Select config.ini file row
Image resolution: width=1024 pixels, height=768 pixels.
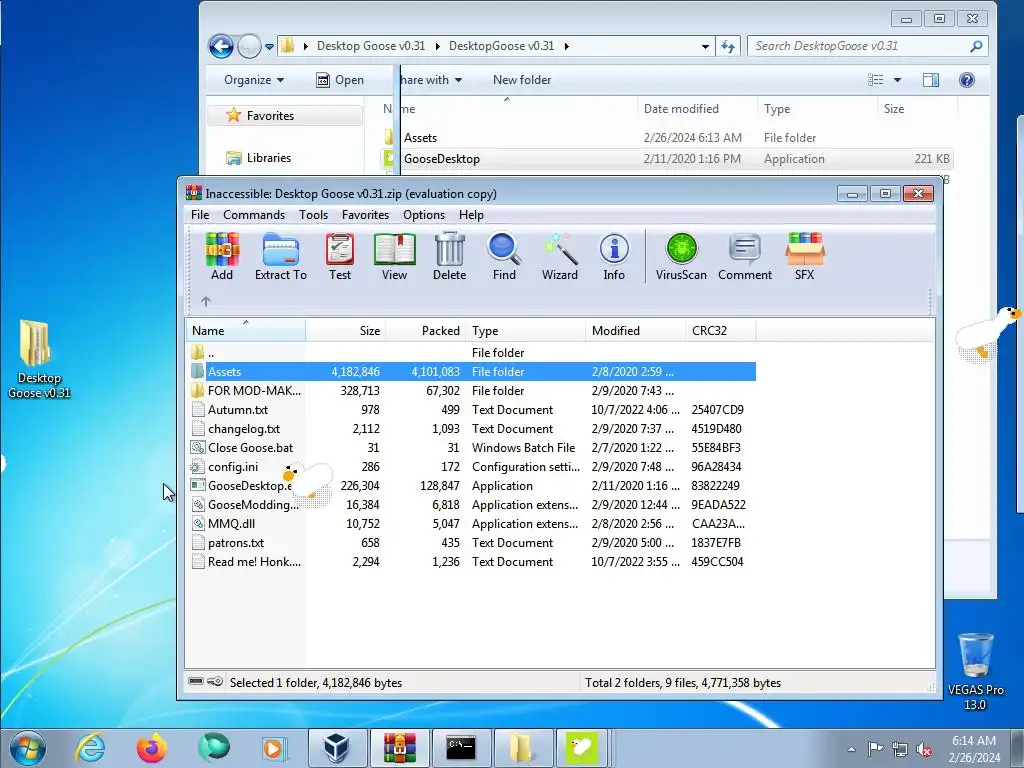click(472, 466)
